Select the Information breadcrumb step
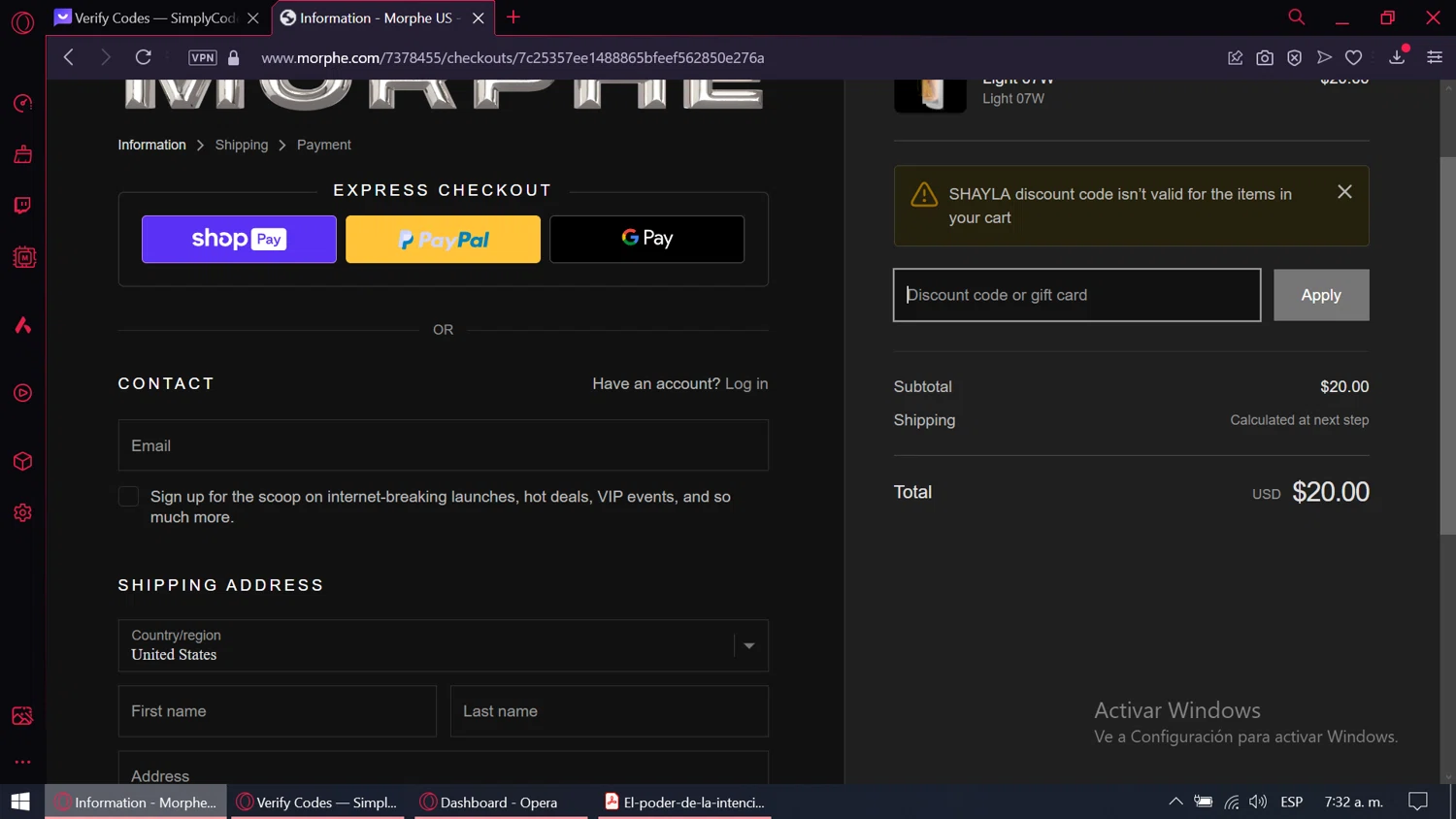 pos(151,145)
